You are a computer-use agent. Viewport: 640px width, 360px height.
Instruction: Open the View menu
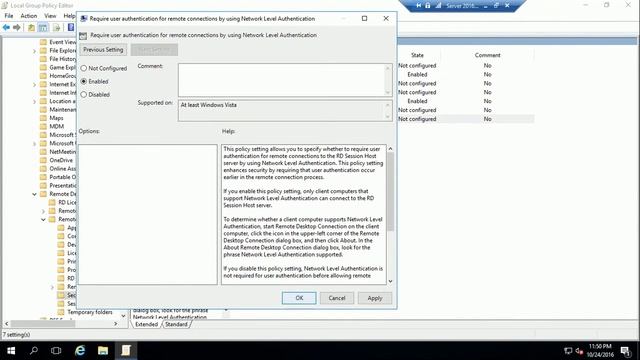[x=50, y=16]
